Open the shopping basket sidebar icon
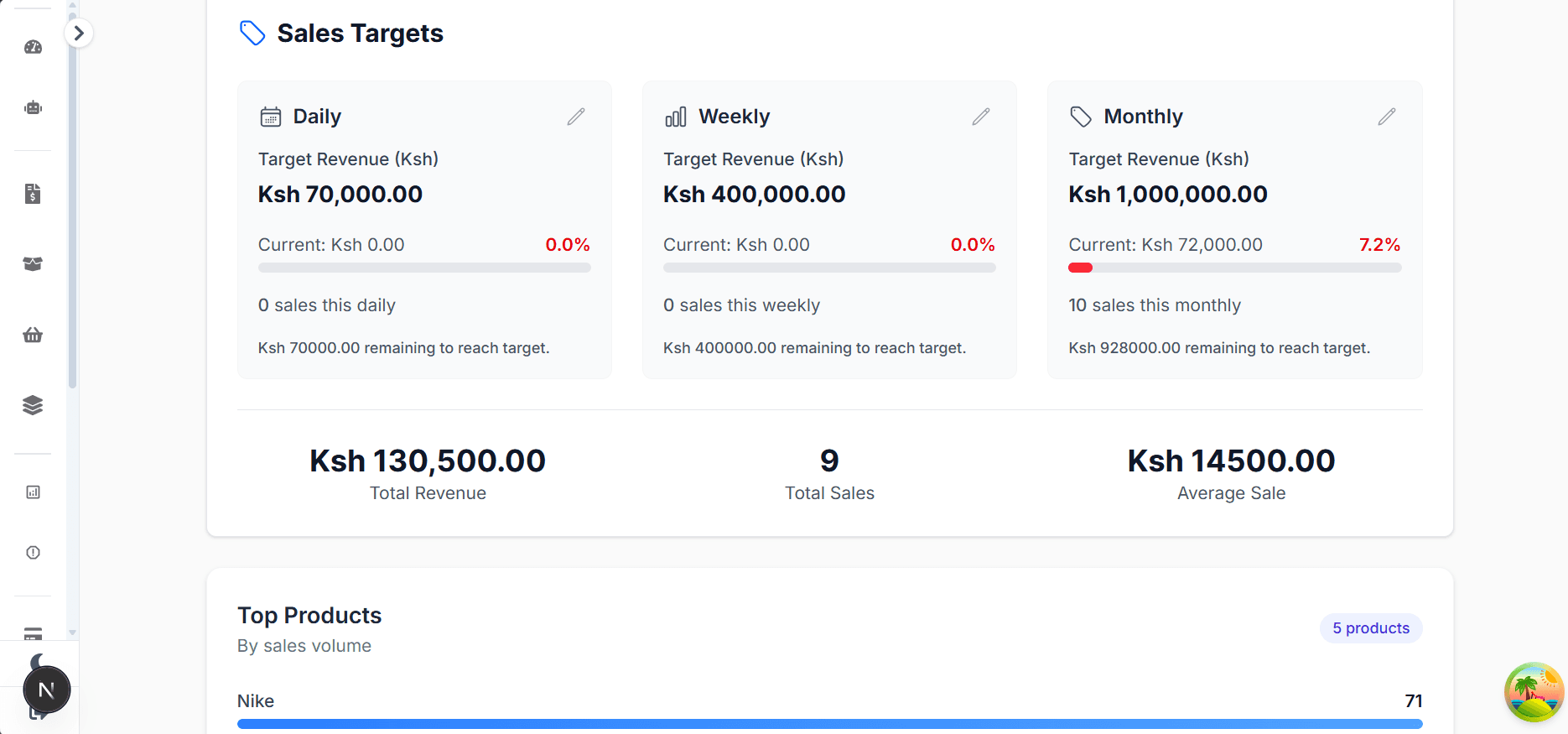This screenshot has height=734, width=1568. click(x=33, y=335)
